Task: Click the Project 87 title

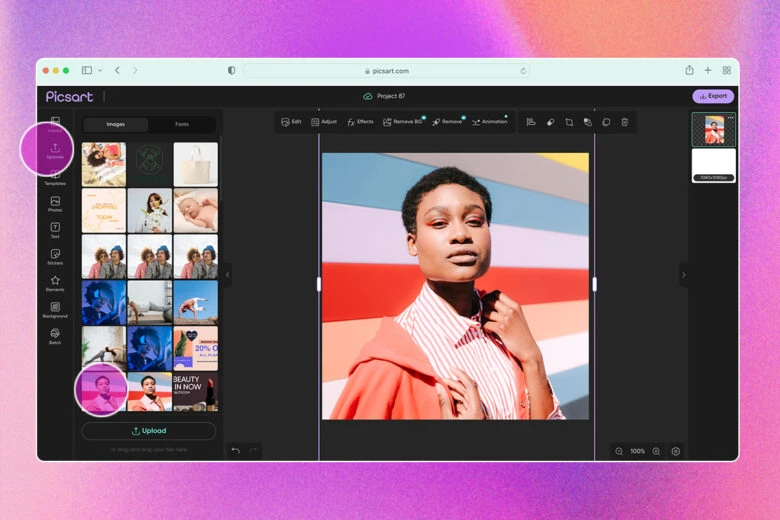Action: [391, 96]
